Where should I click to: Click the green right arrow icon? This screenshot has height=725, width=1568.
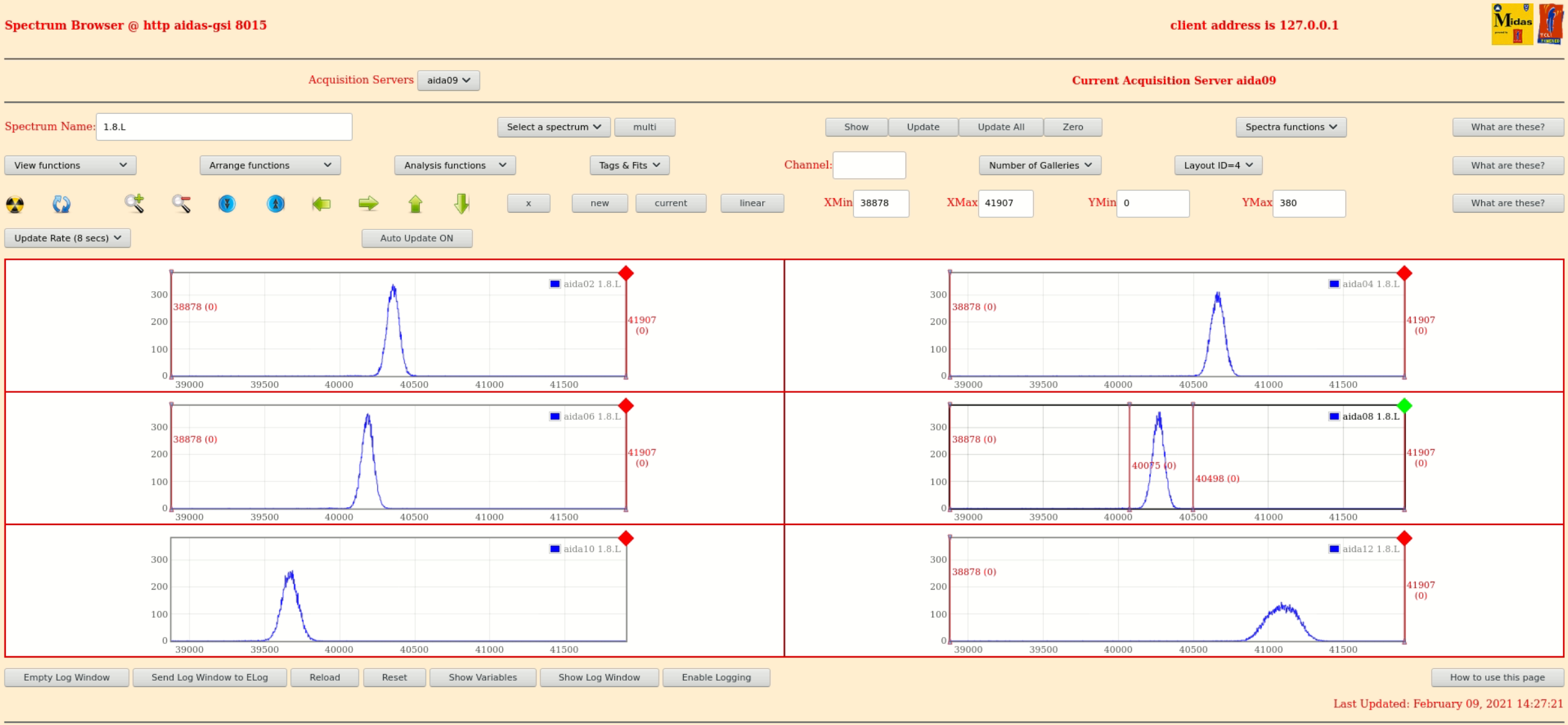pyautogui.click(x=368, y=204)
